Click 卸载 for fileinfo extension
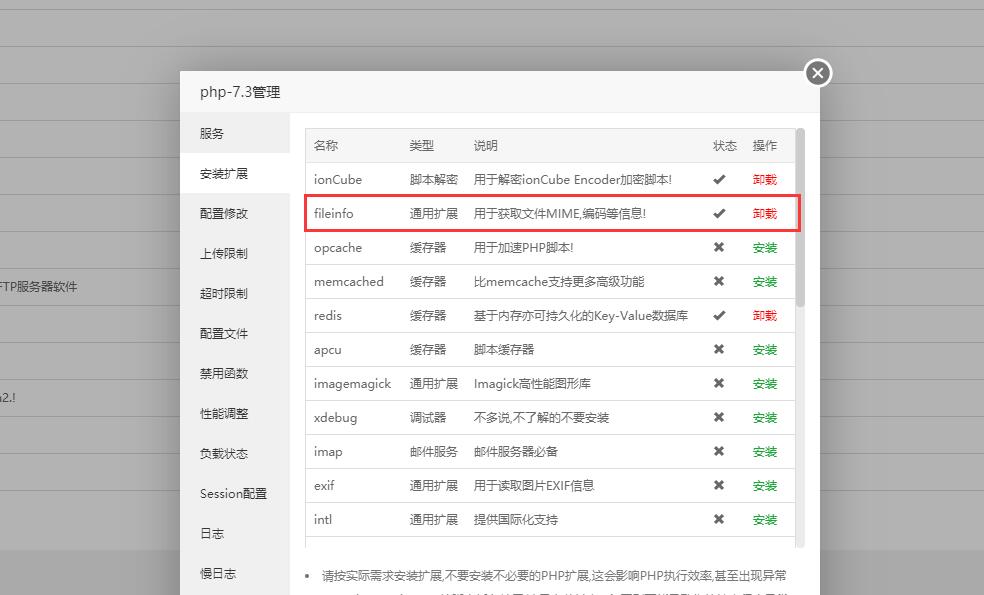Screen dimensions: 984x595 coord(764,213)
